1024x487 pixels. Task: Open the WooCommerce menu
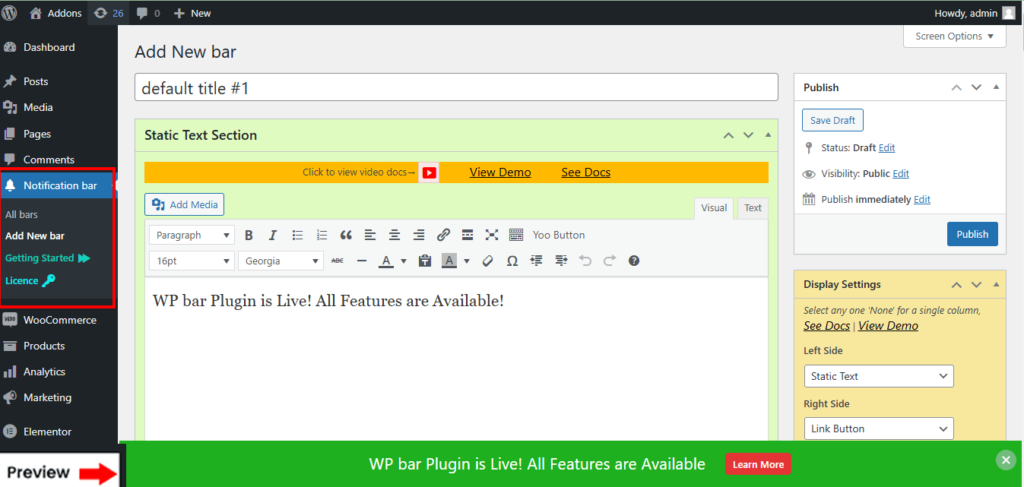[x=59, y=320]
